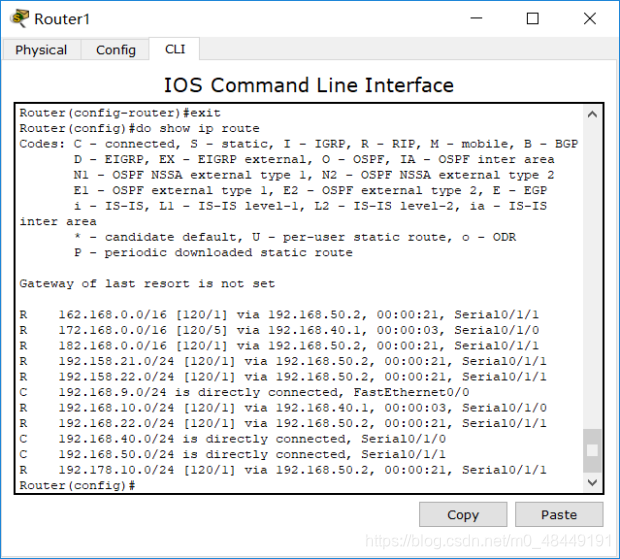Click route entry 192.158.22.0/24

(283, 377)
